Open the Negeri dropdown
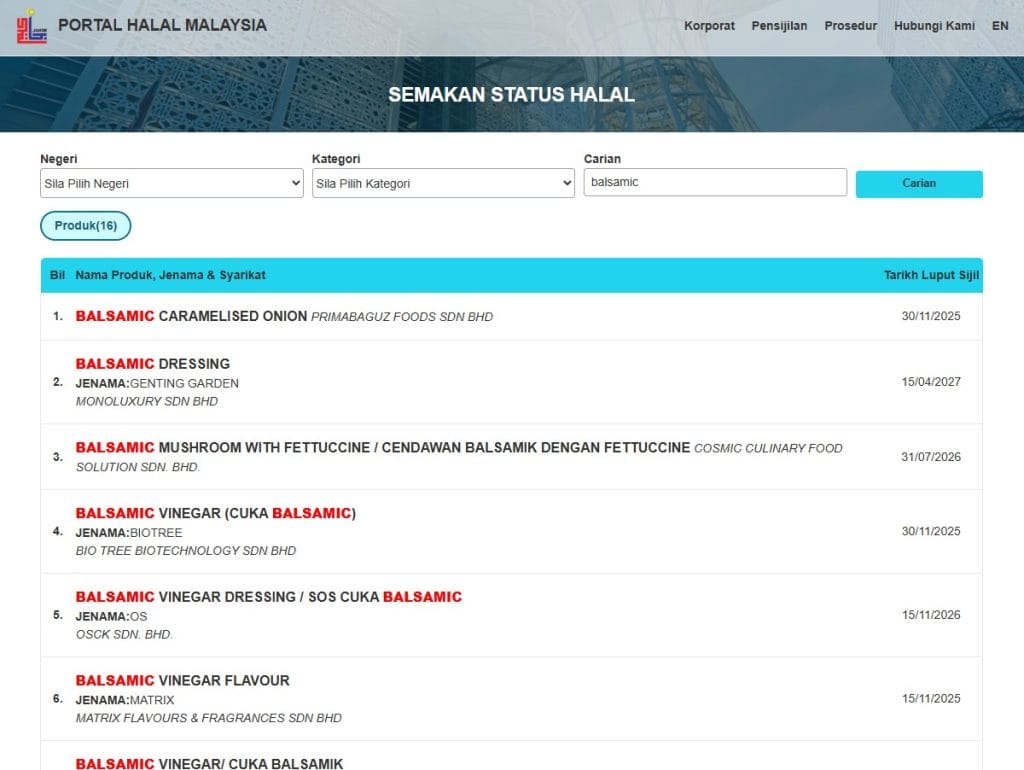The height and width of the screenshot is (770, 1024). click(171, 183)
